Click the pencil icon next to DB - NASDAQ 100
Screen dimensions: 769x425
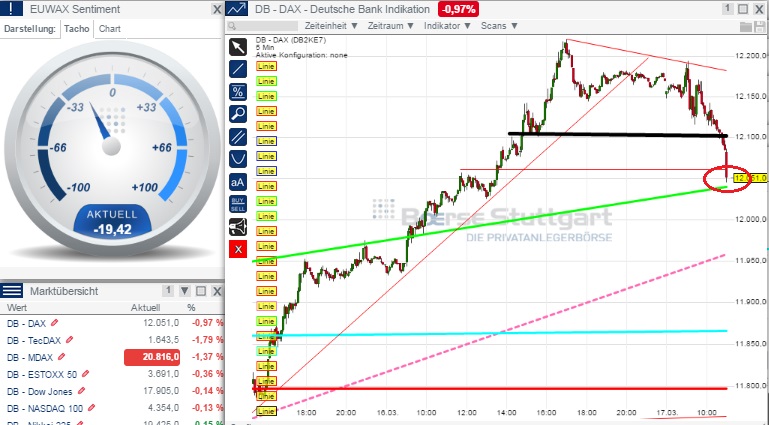pos(91,408)
